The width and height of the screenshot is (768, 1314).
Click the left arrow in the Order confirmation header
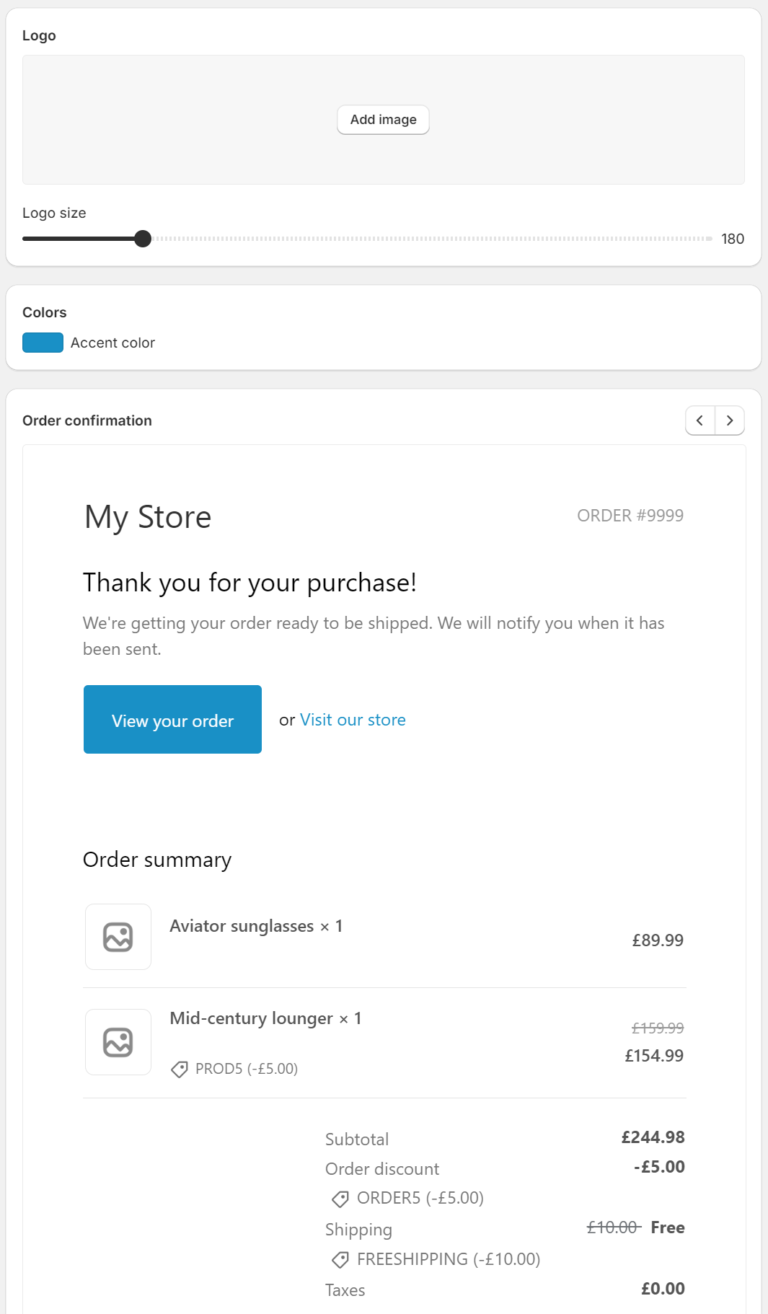click(x=700, y=420)
